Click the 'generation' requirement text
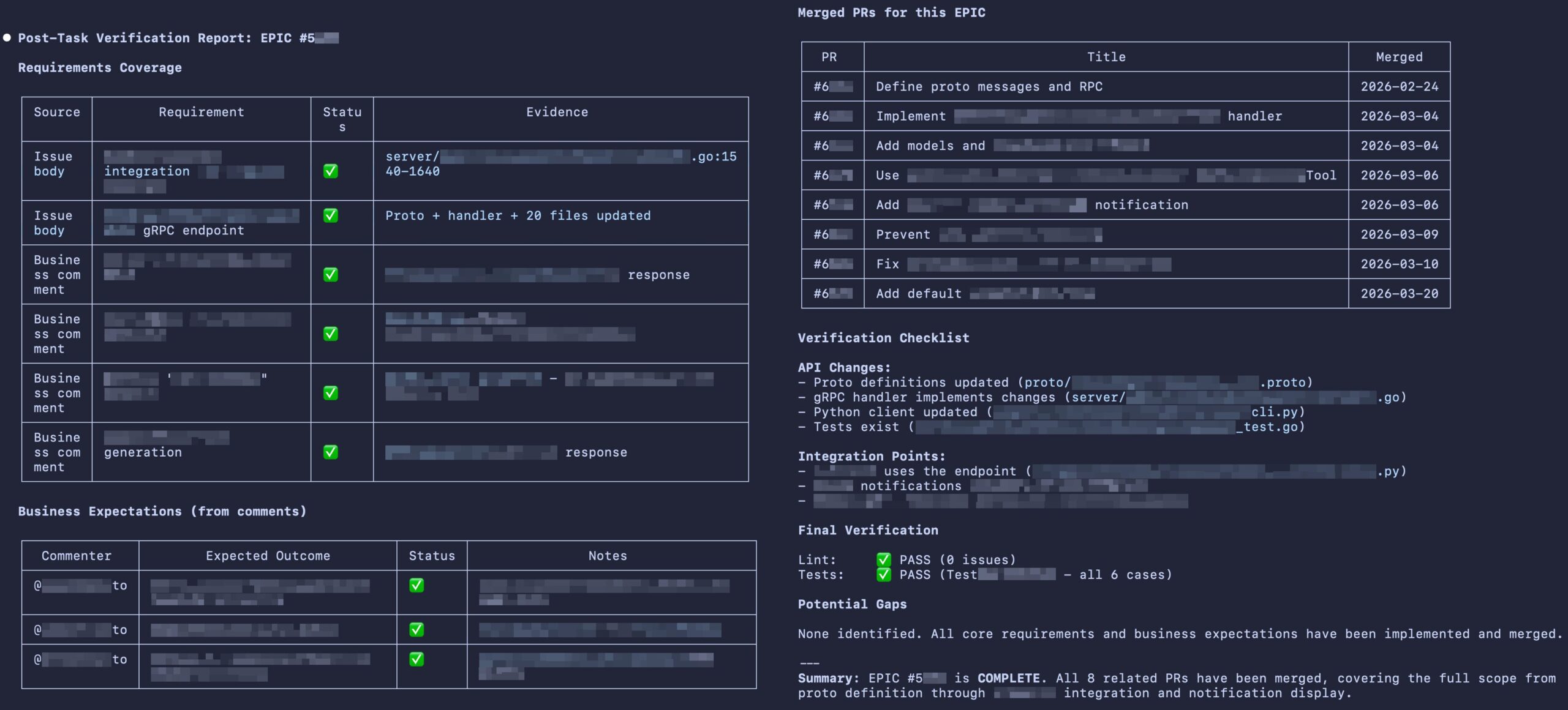Viewport: 1568px width, 710px height. 143,452
